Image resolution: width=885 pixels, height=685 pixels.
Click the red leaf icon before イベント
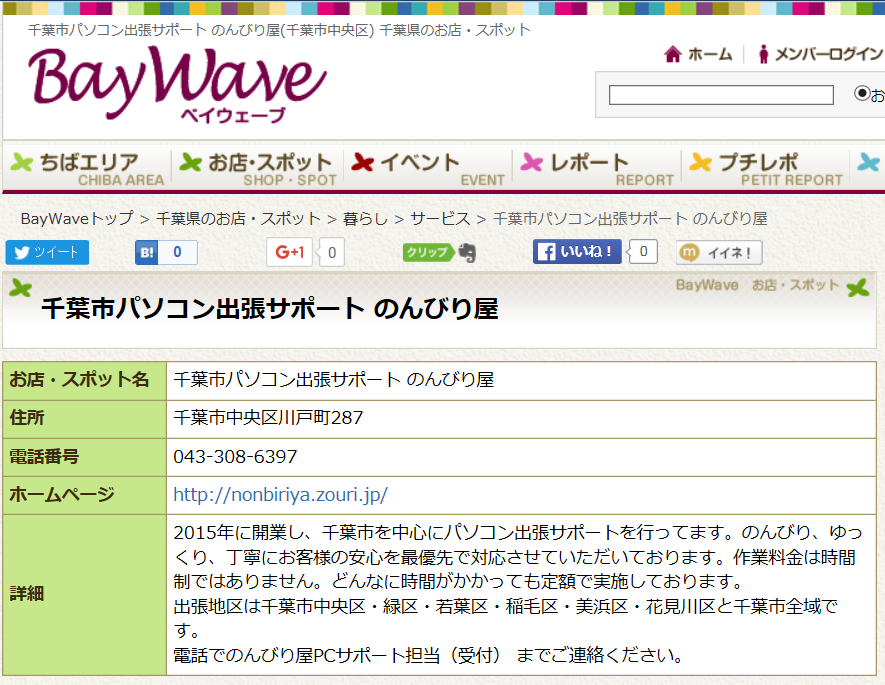click(362, 163)
